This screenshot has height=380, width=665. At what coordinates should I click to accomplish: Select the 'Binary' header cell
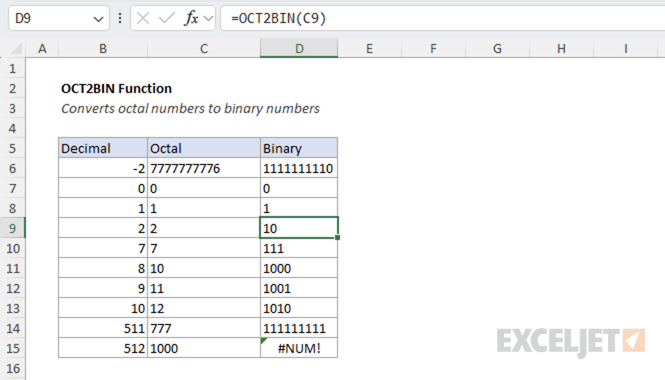tap(299, 148)
